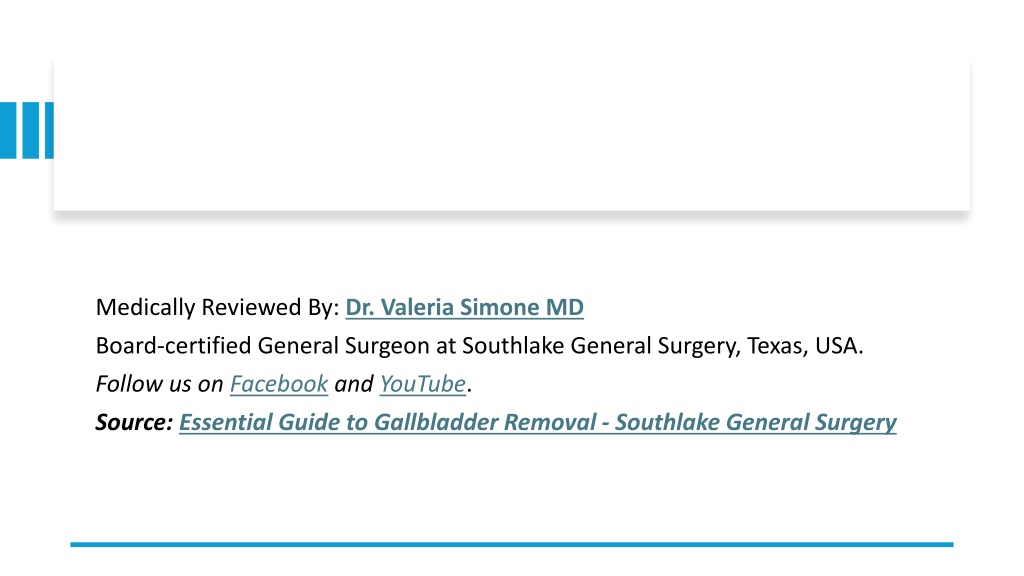
Task: Click the thin blue bar touching the title box
Action: (49, 130)
